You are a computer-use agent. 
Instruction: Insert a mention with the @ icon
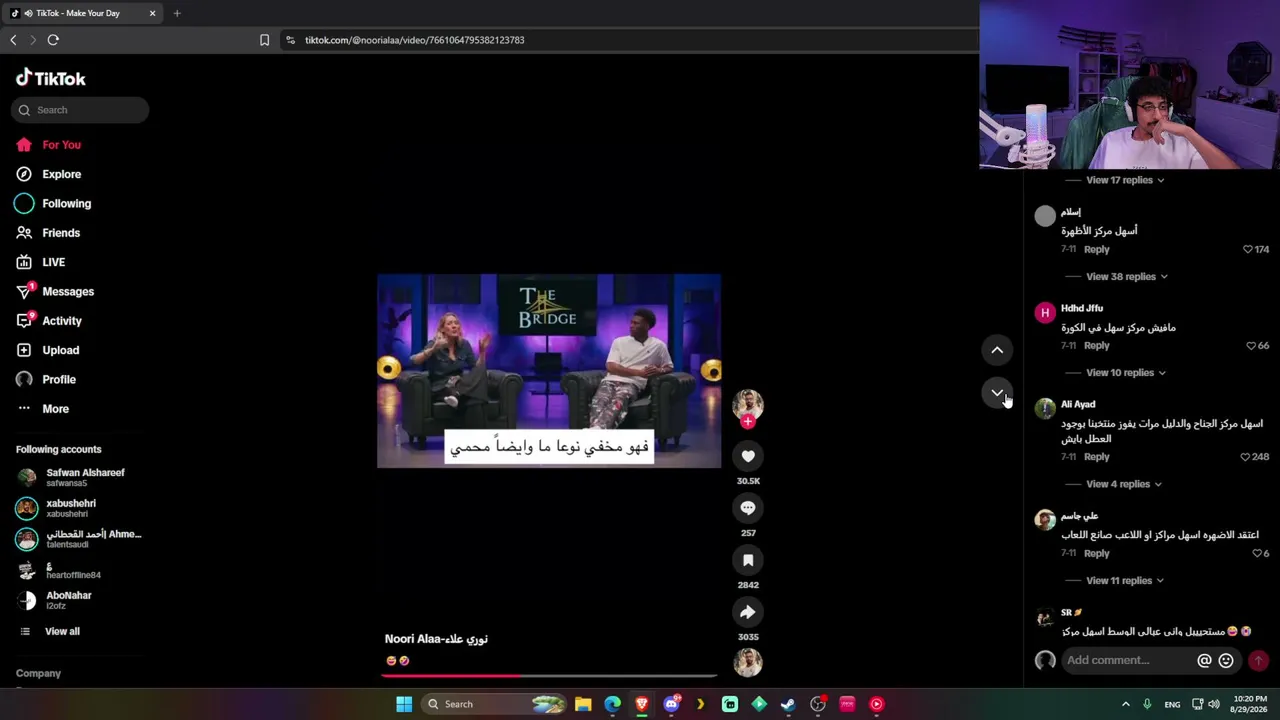point(1204,660)
